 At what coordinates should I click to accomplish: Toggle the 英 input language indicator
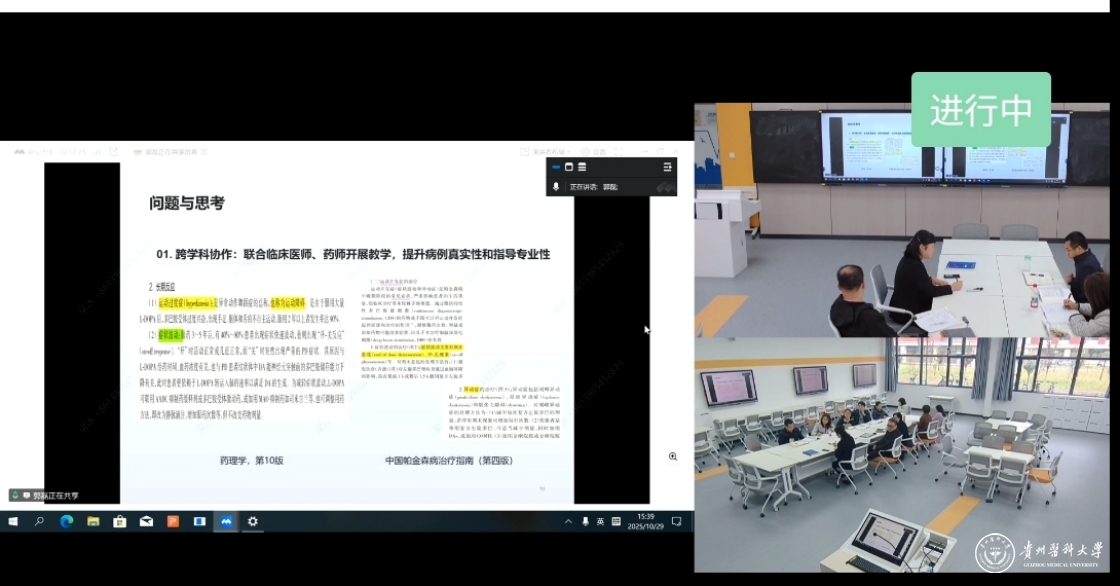[x=600, y=521]
